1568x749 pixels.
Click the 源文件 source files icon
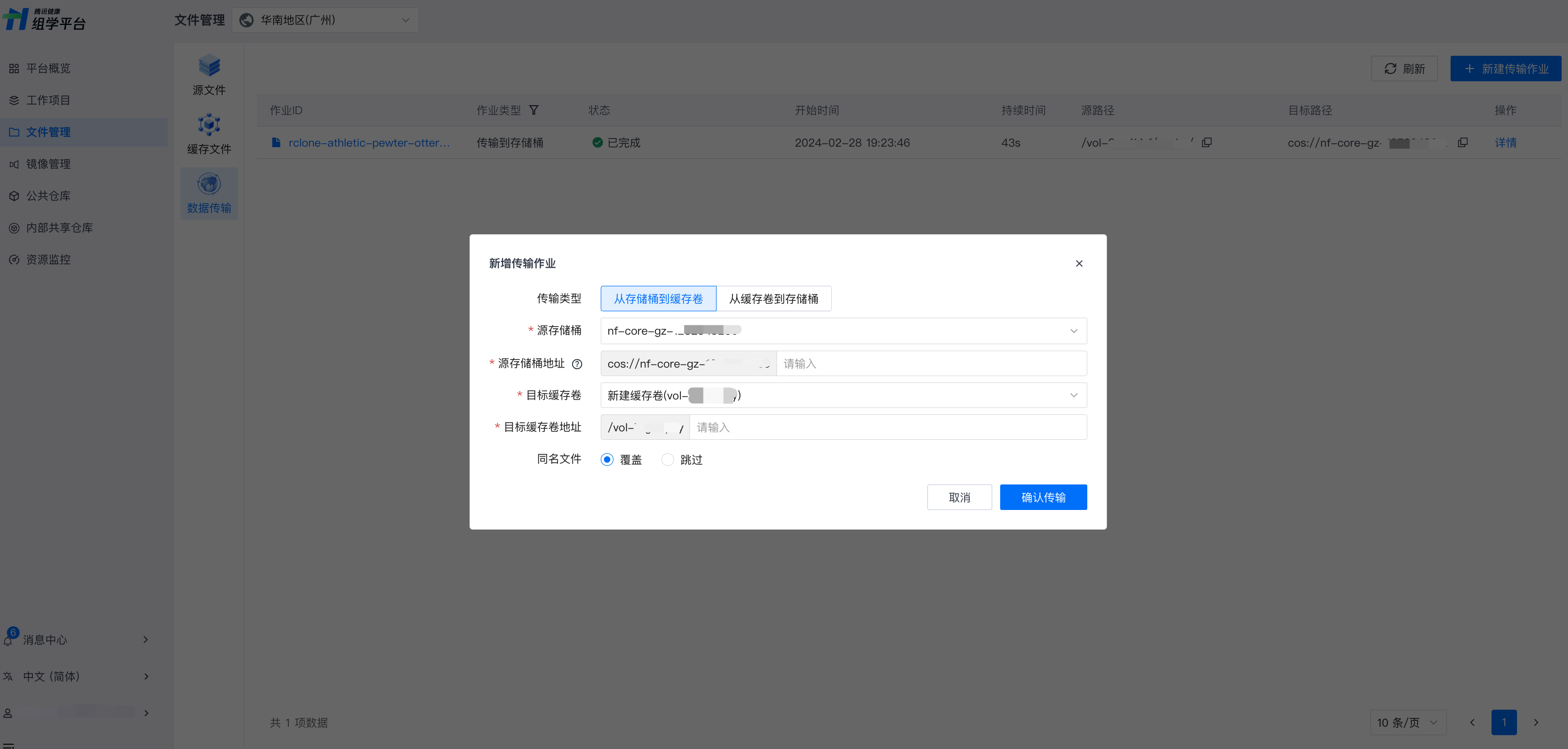(209, 66)
